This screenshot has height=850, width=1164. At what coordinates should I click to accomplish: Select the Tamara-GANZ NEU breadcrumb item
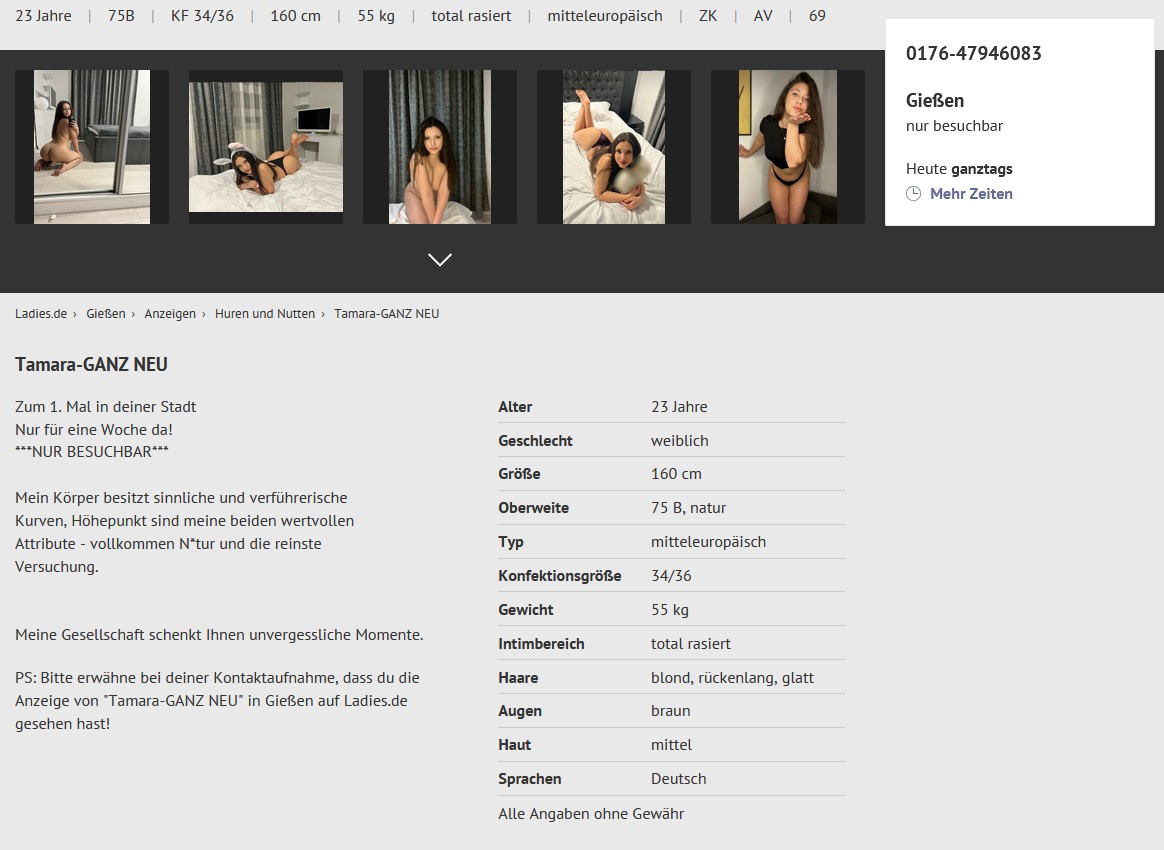[x=386, y=314]
